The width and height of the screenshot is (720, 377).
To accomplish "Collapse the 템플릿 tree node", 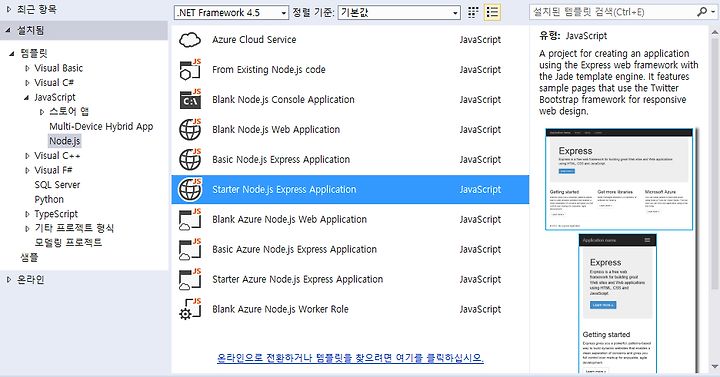I will (x=12, y=54).
